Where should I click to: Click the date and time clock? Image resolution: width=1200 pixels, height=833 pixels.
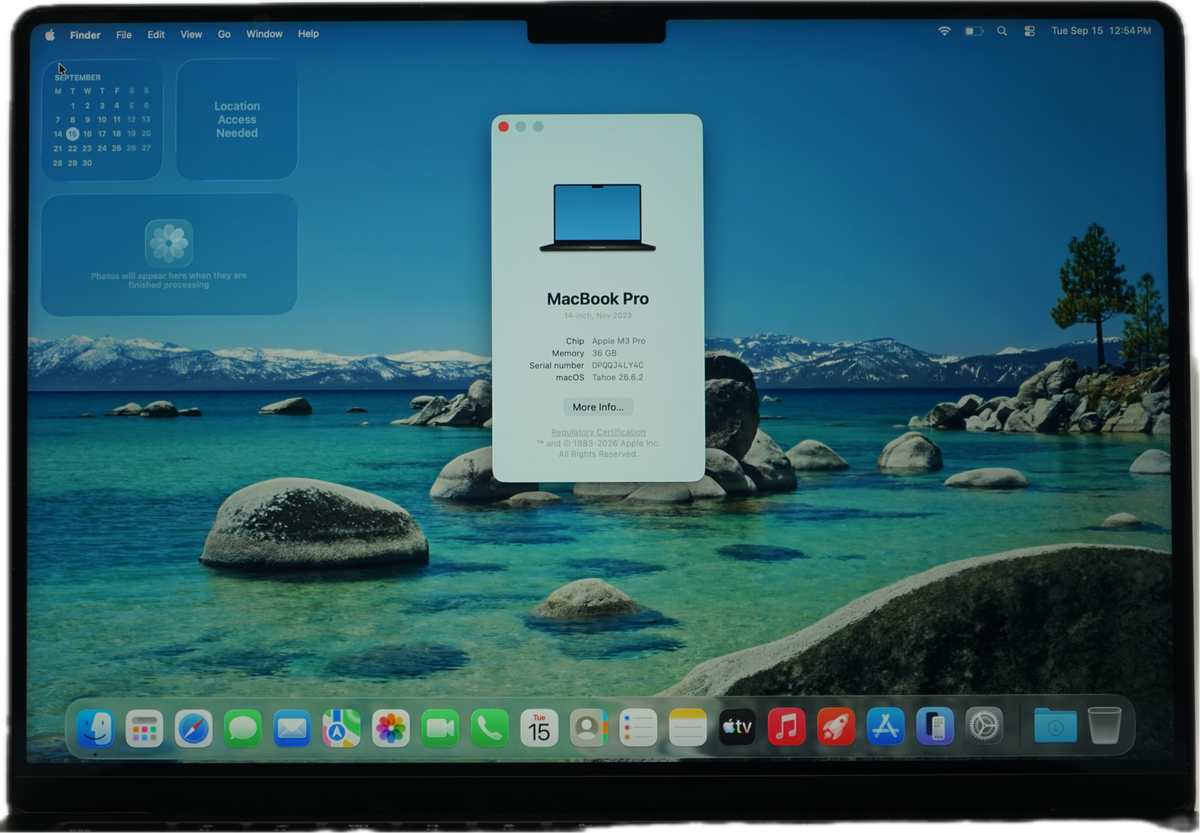point(1101,31)
